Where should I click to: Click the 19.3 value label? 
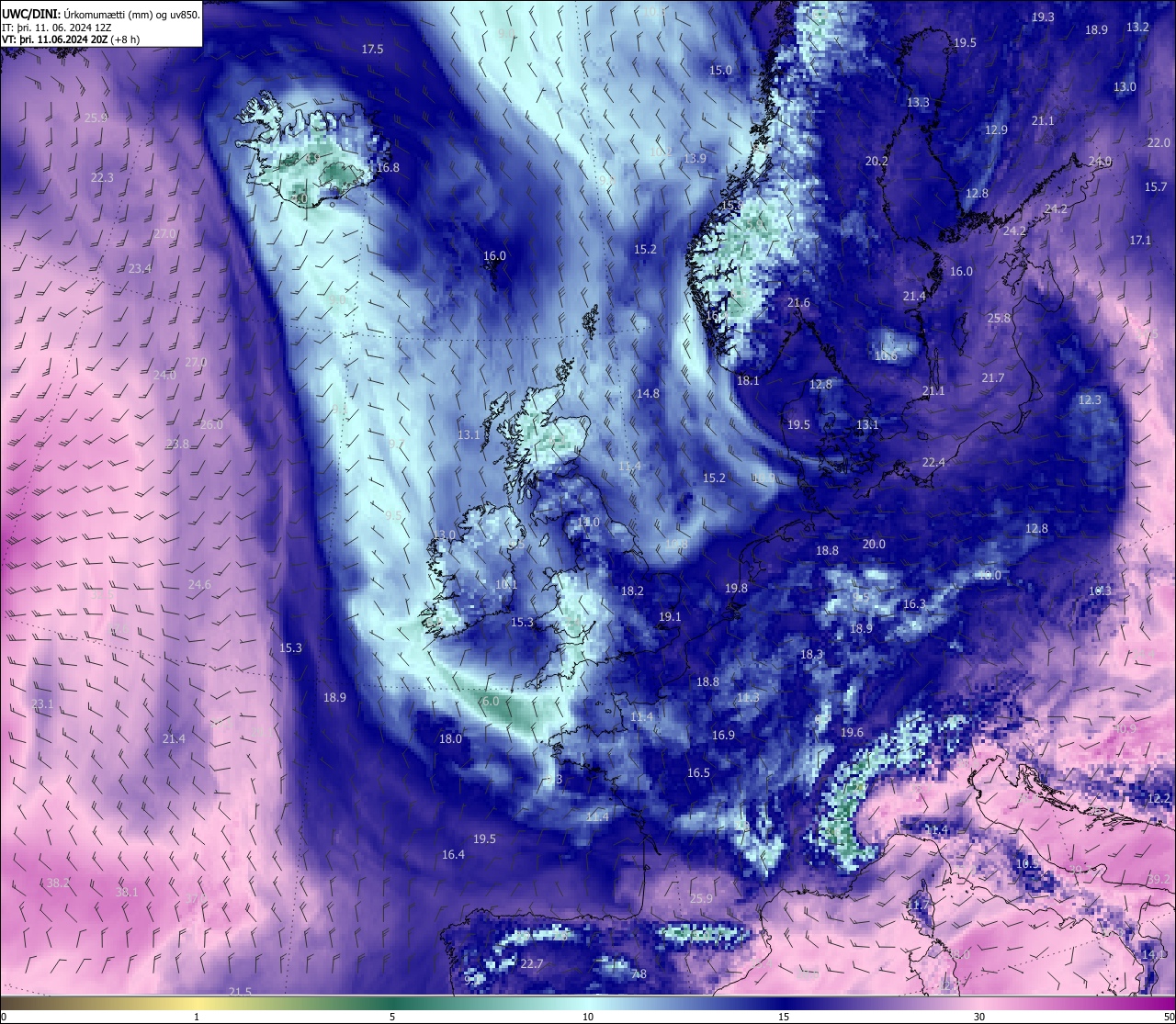tap(1043, 17)
